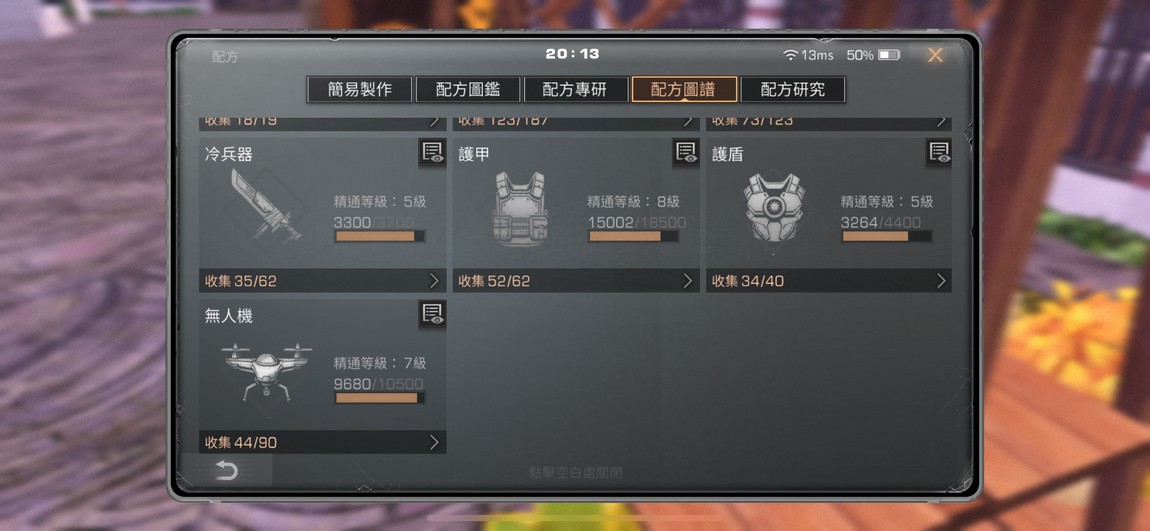Expand 收集 34/40 arrow for 護盾
The image size is (1150, 531).
point(941,281)
